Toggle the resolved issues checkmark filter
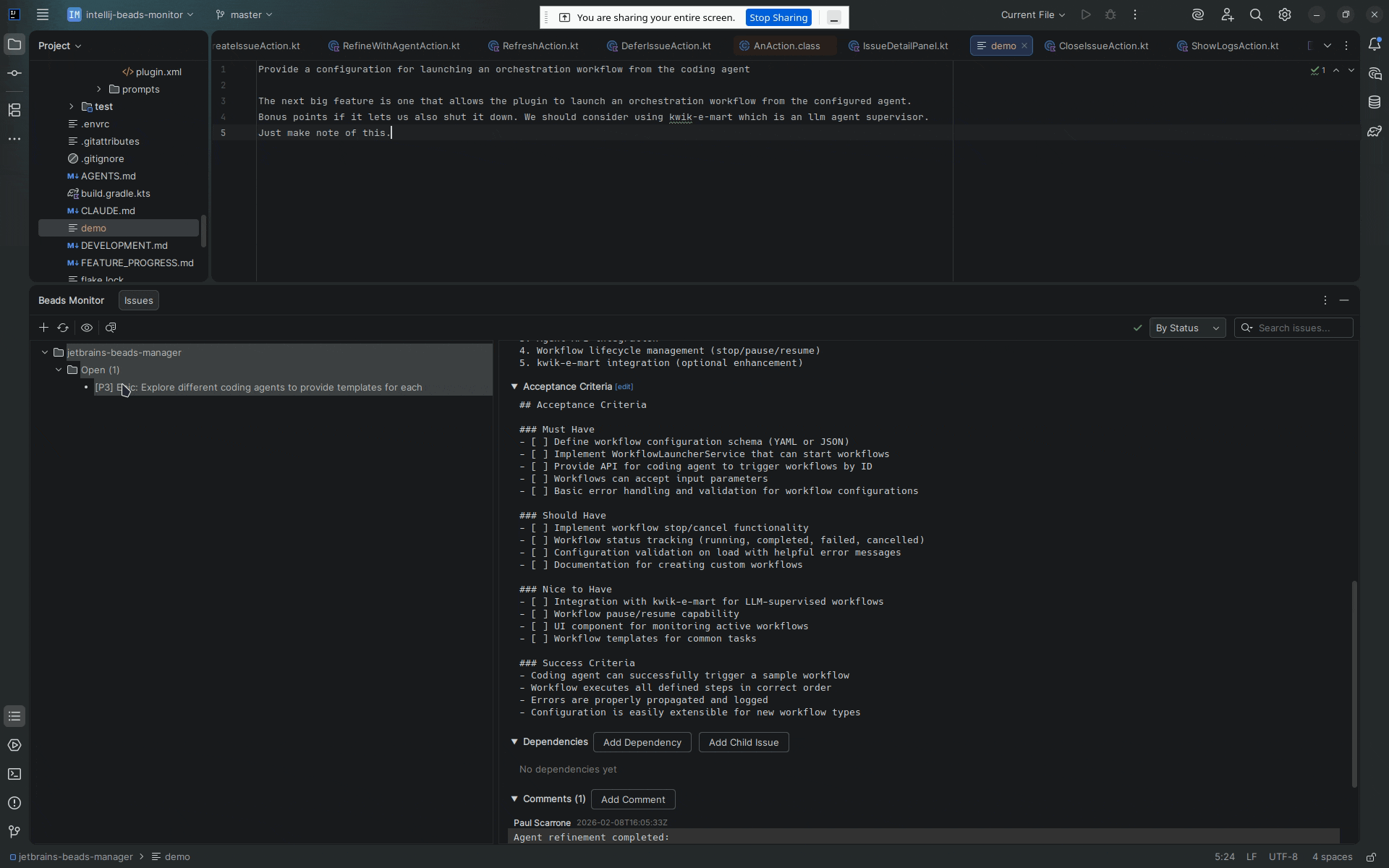 tap(1137, 328)
